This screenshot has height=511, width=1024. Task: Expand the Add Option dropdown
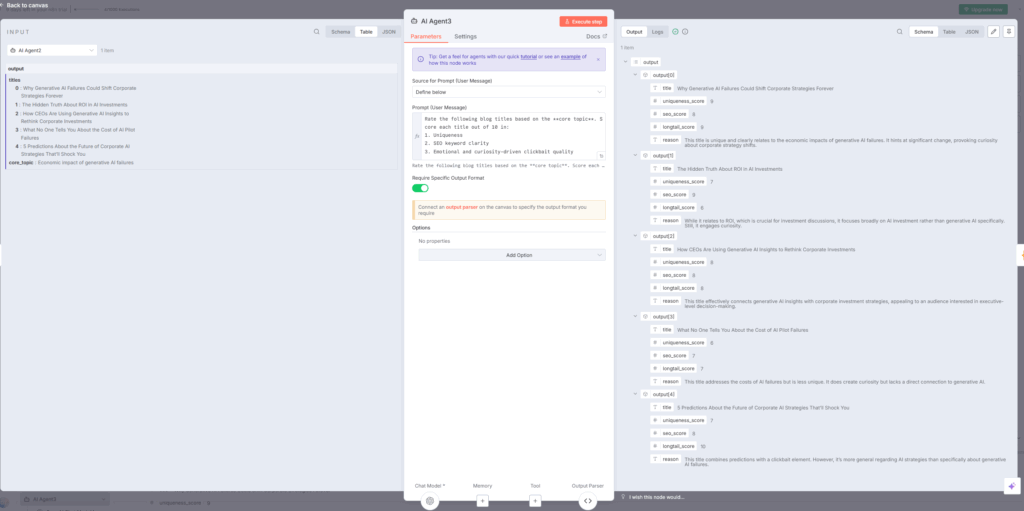[511, 255]
